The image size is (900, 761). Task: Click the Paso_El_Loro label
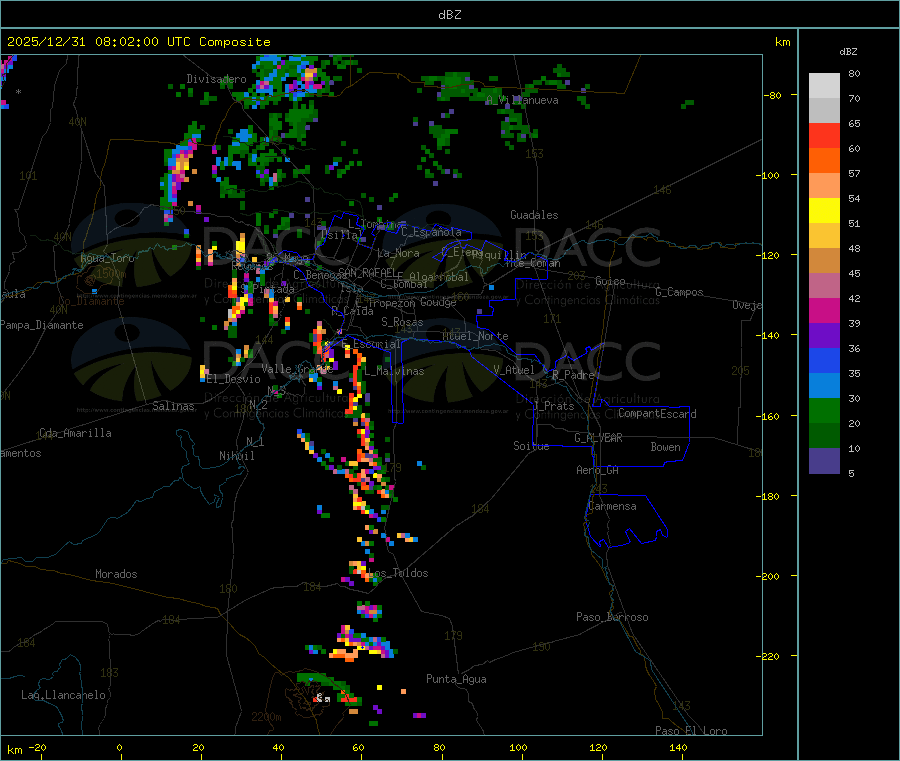(691, 731)
